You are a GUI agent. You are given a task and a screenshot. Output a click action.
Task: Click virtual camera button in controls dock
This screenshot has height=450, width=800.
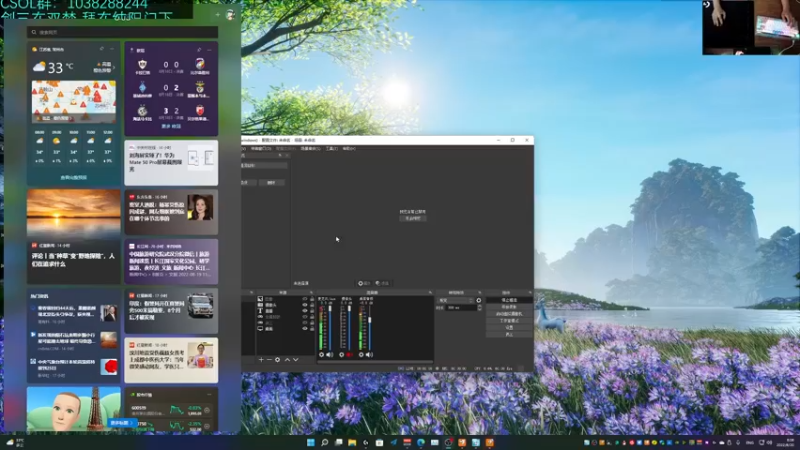(509, 314)
